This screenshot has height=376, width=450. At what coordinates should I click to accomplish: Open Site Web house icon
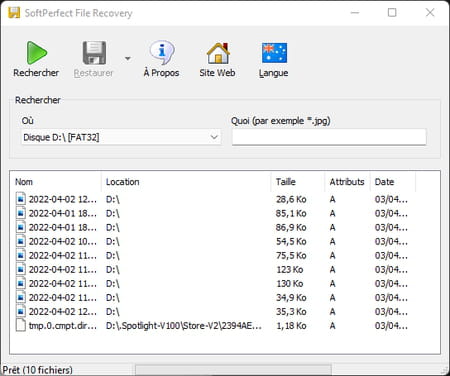[218, 53]
